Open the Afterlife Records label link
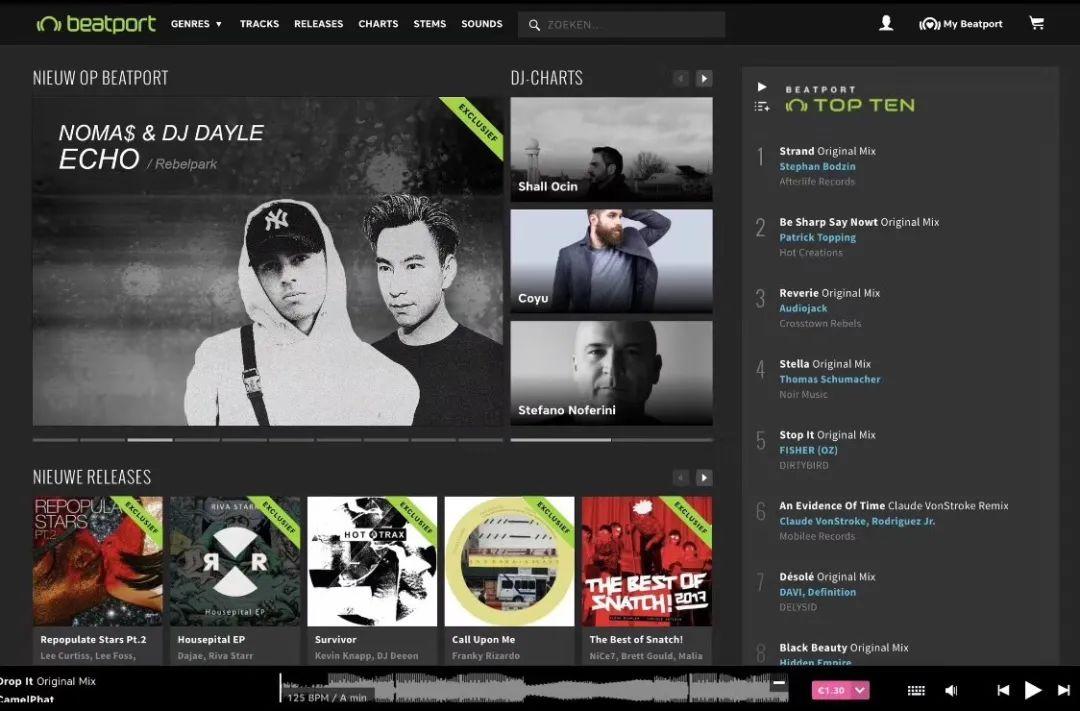The width and height of the screenshot is (1080, 711). tap(817, 182)
